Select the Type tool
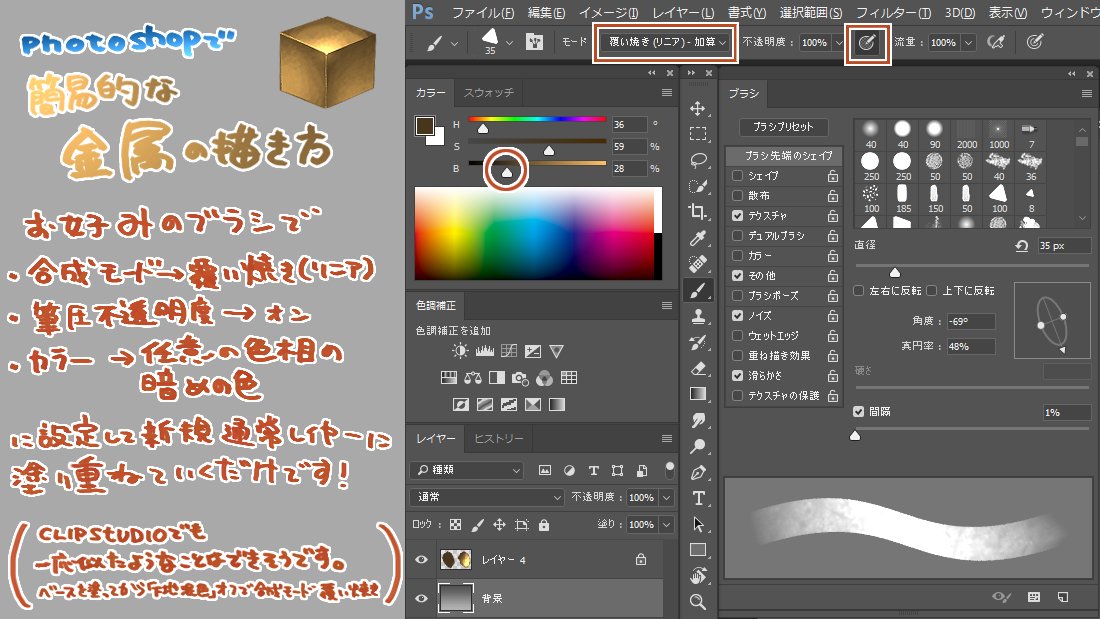Image resolution: width=1100 pixels, height=619 pixels. click(x=697, y=498)
